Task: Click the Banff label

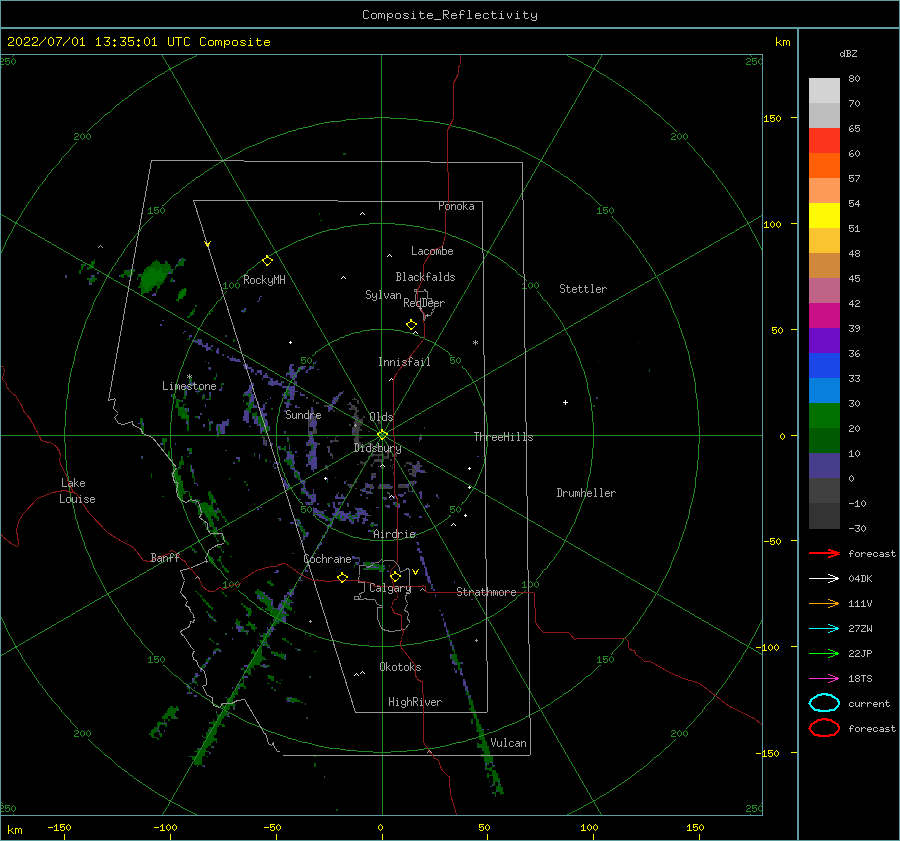Action: point(165,557)
